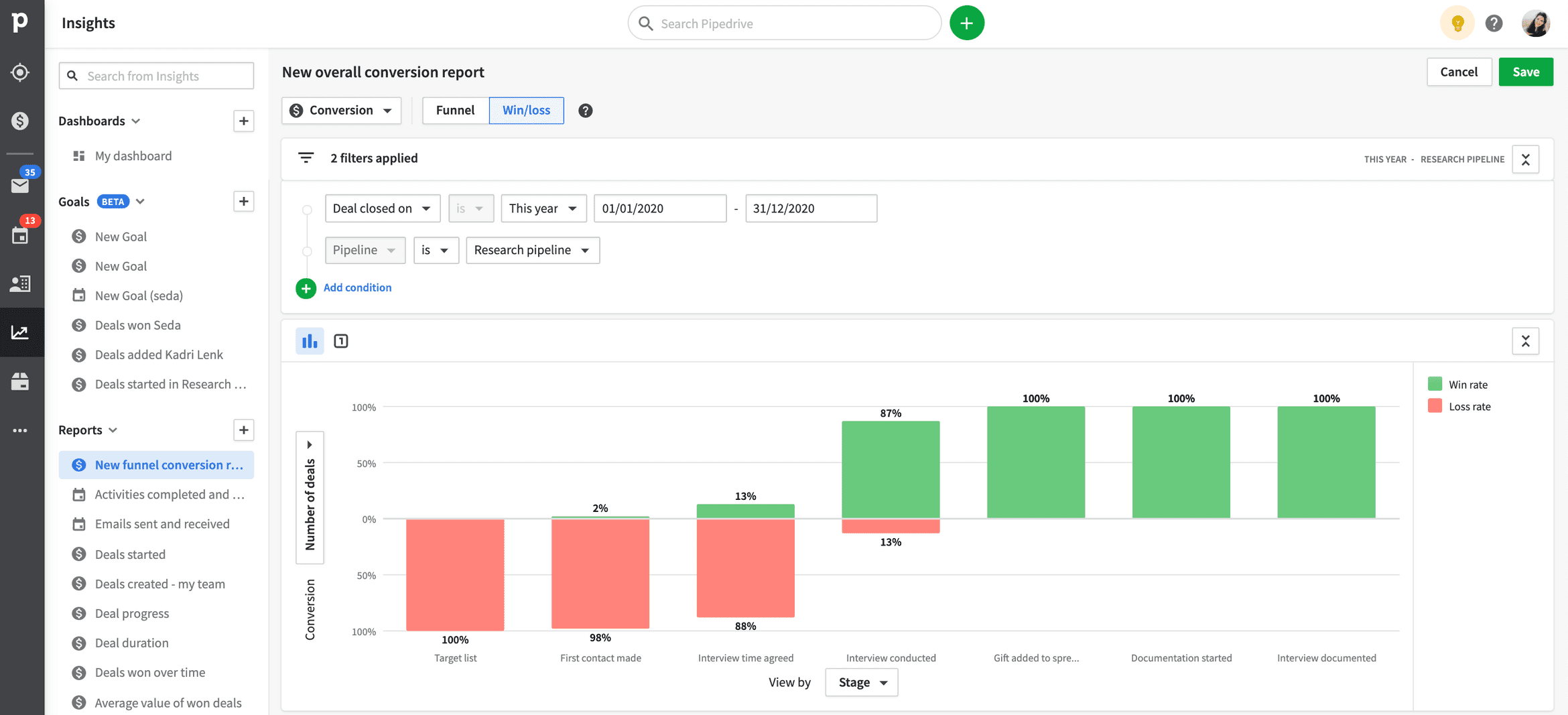
Task: Open Products box icon in sidebar
Action: pos(20,381)
